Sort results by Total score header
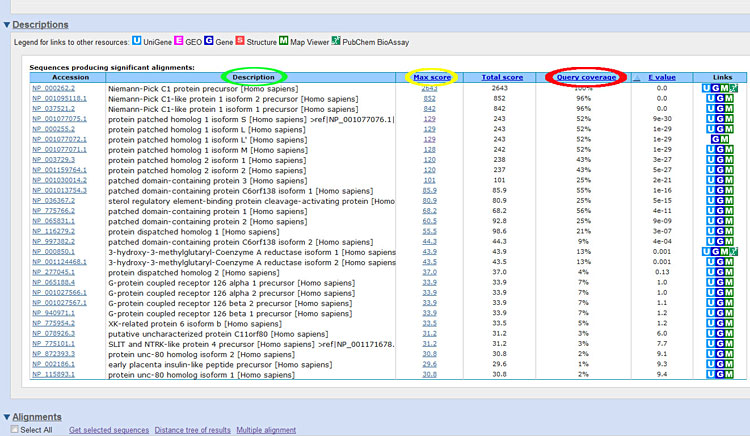The image size is (750, 436). 502,77
